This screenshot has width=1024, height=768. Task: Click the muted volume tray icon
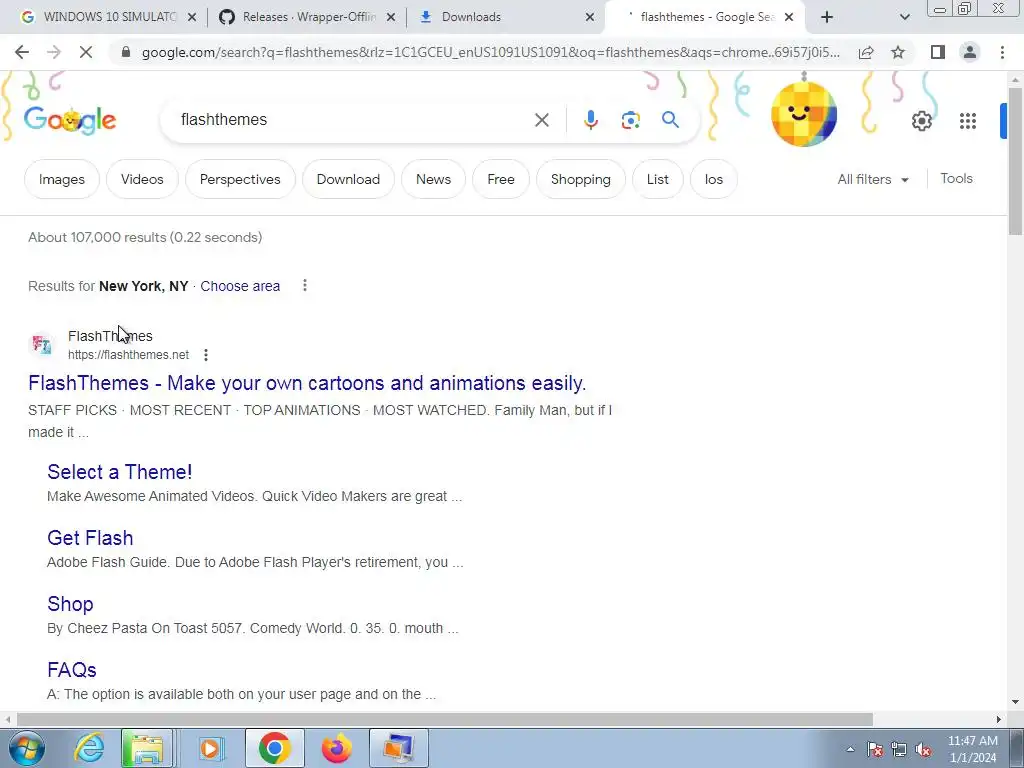(x=923, y=750)
